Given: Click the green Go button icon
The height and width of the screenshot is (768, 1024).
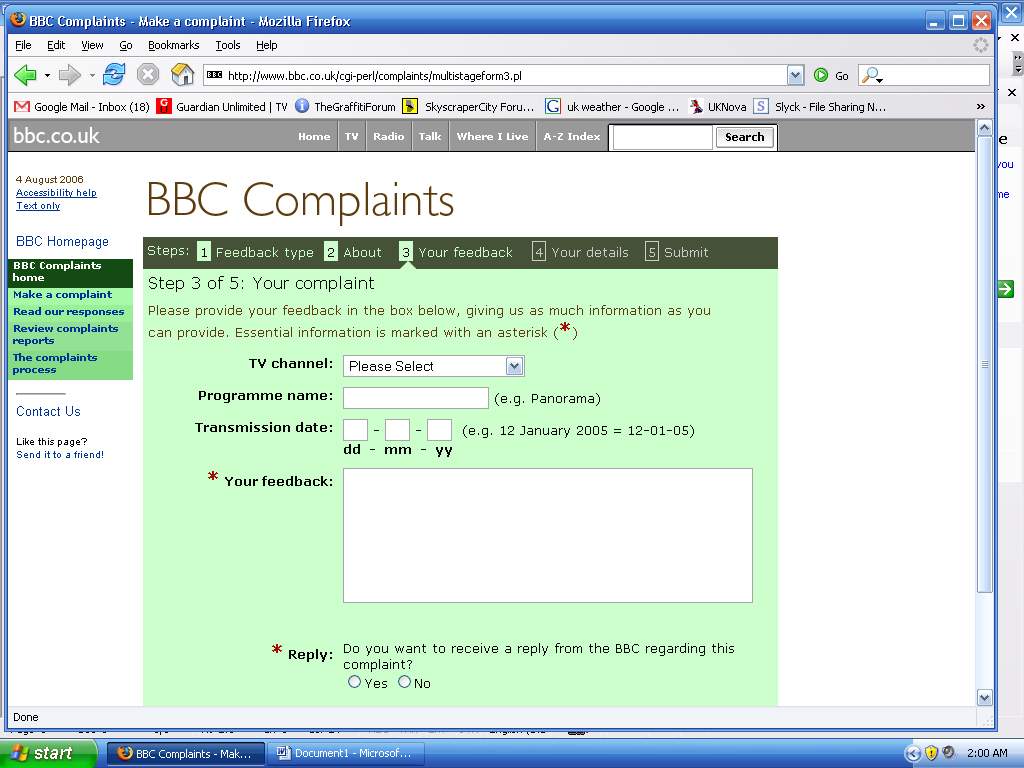Looking at the screenshot, I should 821,75.
